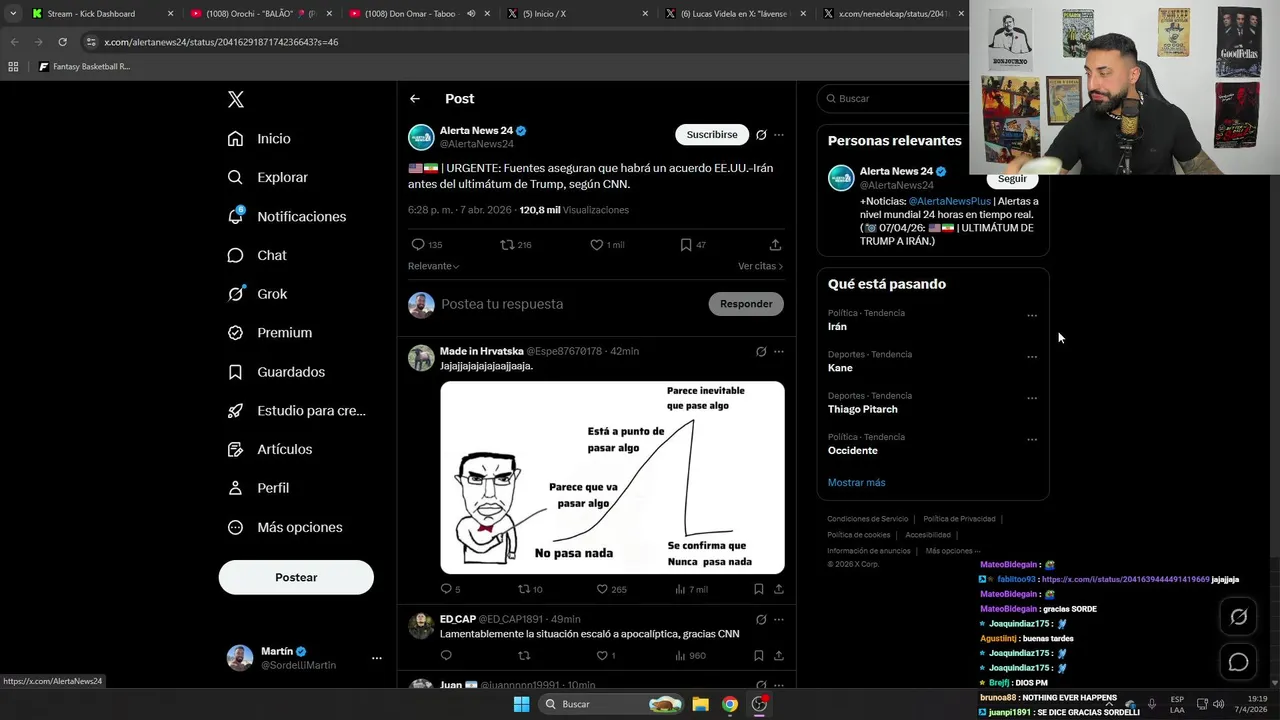Click the browser address bar URL
The width and height of the screenshot is (1280, 720).
click(x=221, y=42)
